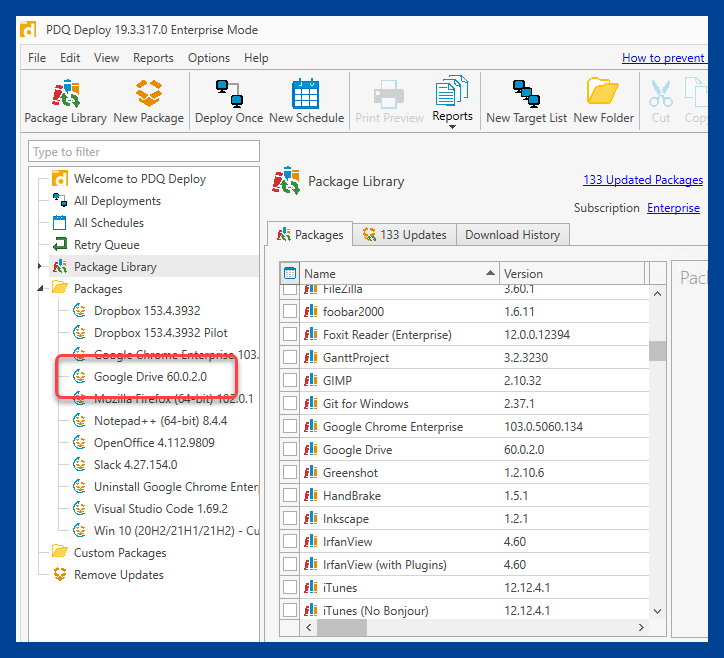Create a New Schedule from the toolbar
This screenshot has height=658, width=724.
pyautogui.click(x=306, y=102)
